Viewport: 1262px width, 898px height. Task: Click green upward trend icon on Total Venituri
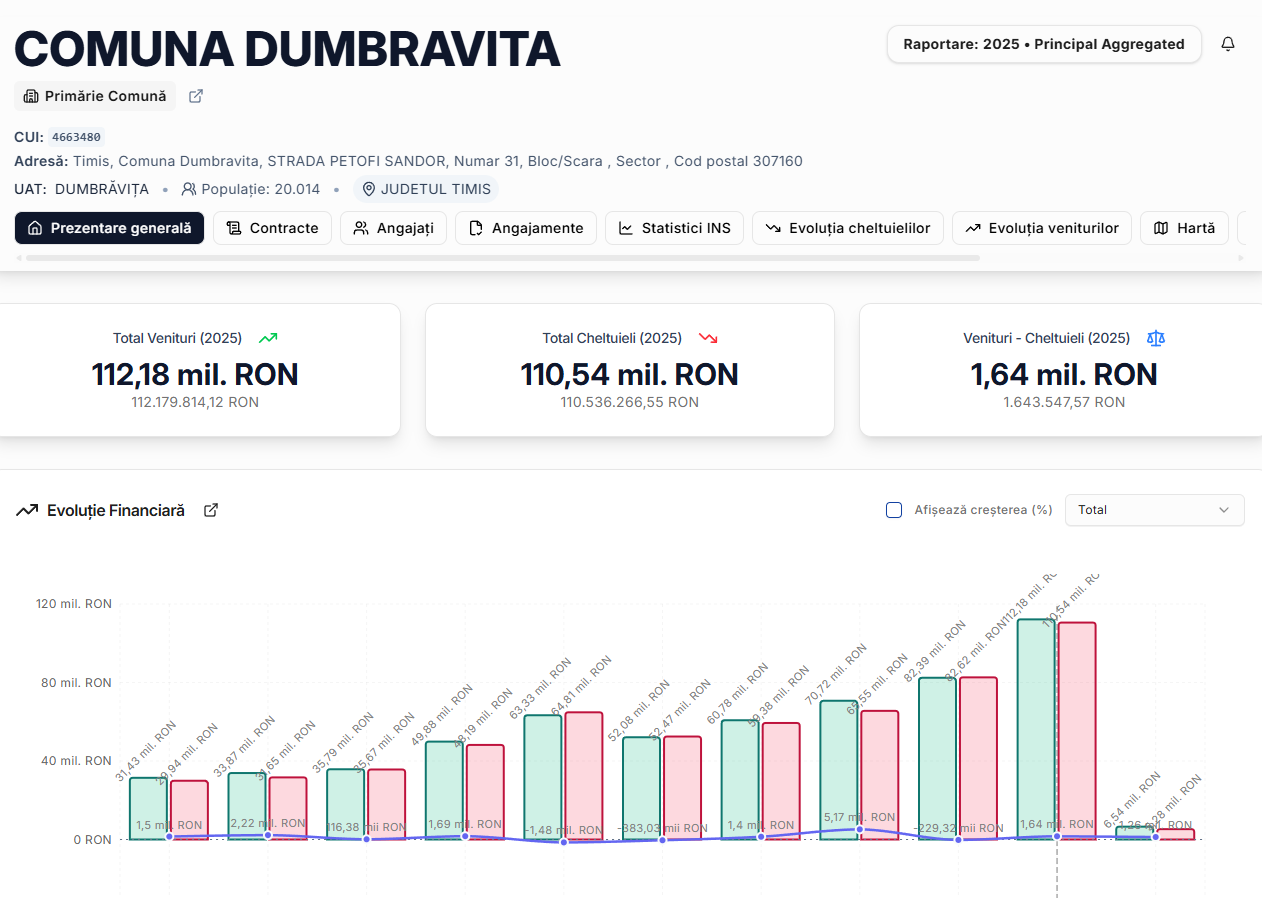coord(267,338)
